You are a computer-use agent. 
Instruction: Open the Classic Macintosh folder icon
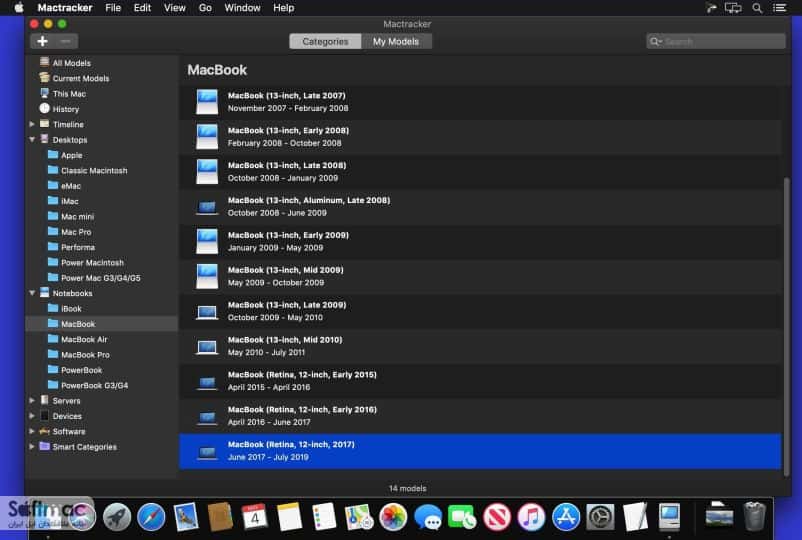click(53, 170)
